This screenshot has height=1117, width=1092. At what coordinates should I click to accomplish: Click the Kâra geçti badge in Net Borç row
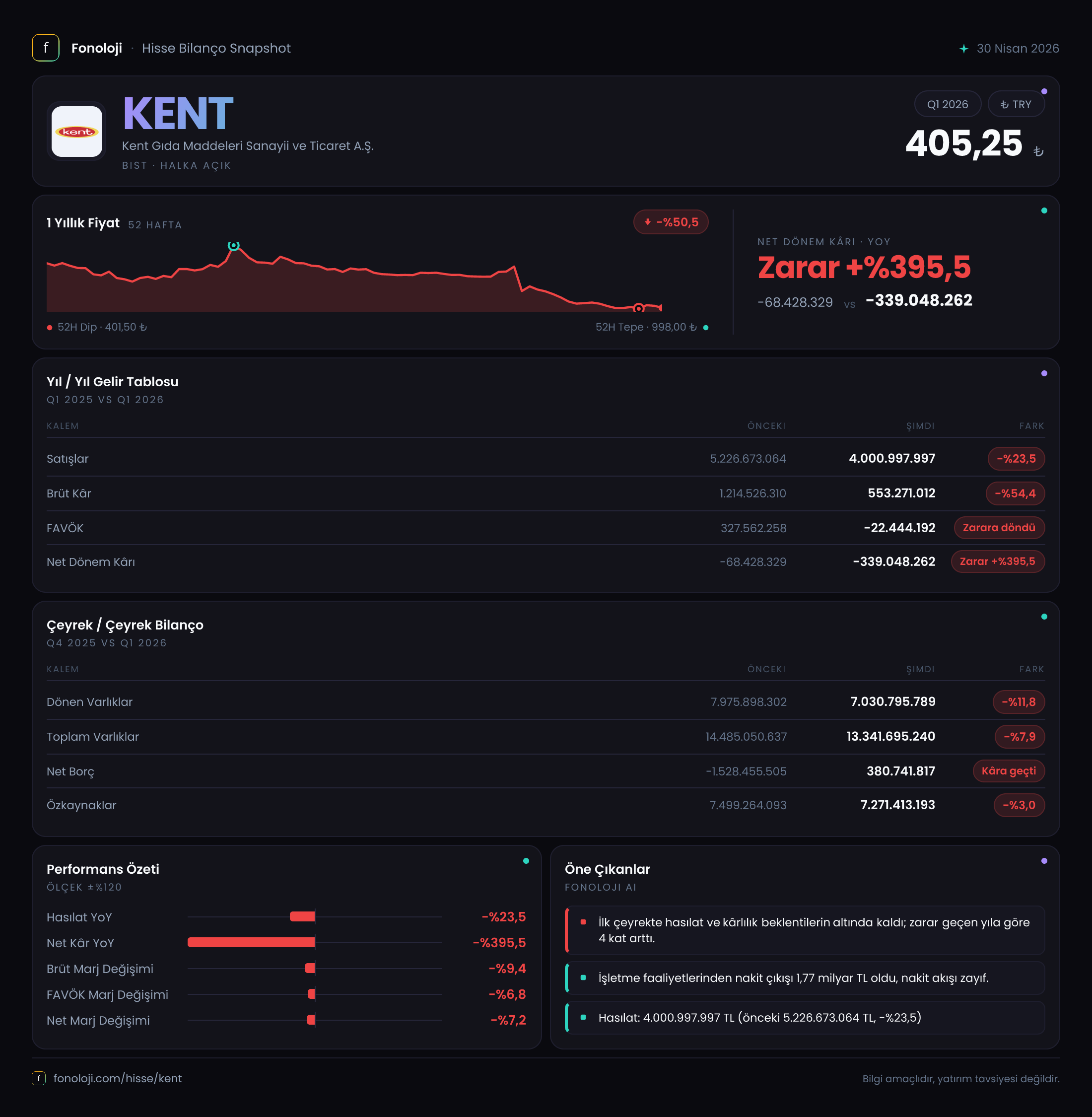coord(1008,771)
